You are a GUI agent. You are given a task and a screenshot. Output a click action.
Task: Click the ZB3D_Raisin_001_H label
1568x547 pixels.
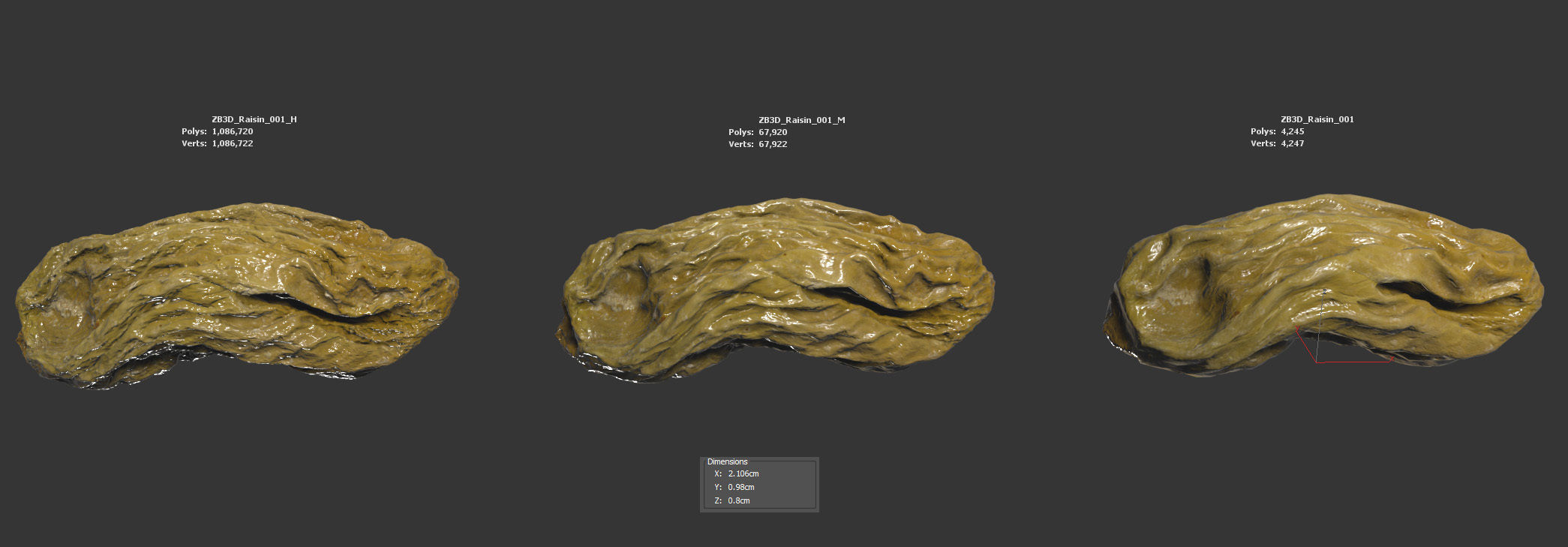(x=254, y=119)
